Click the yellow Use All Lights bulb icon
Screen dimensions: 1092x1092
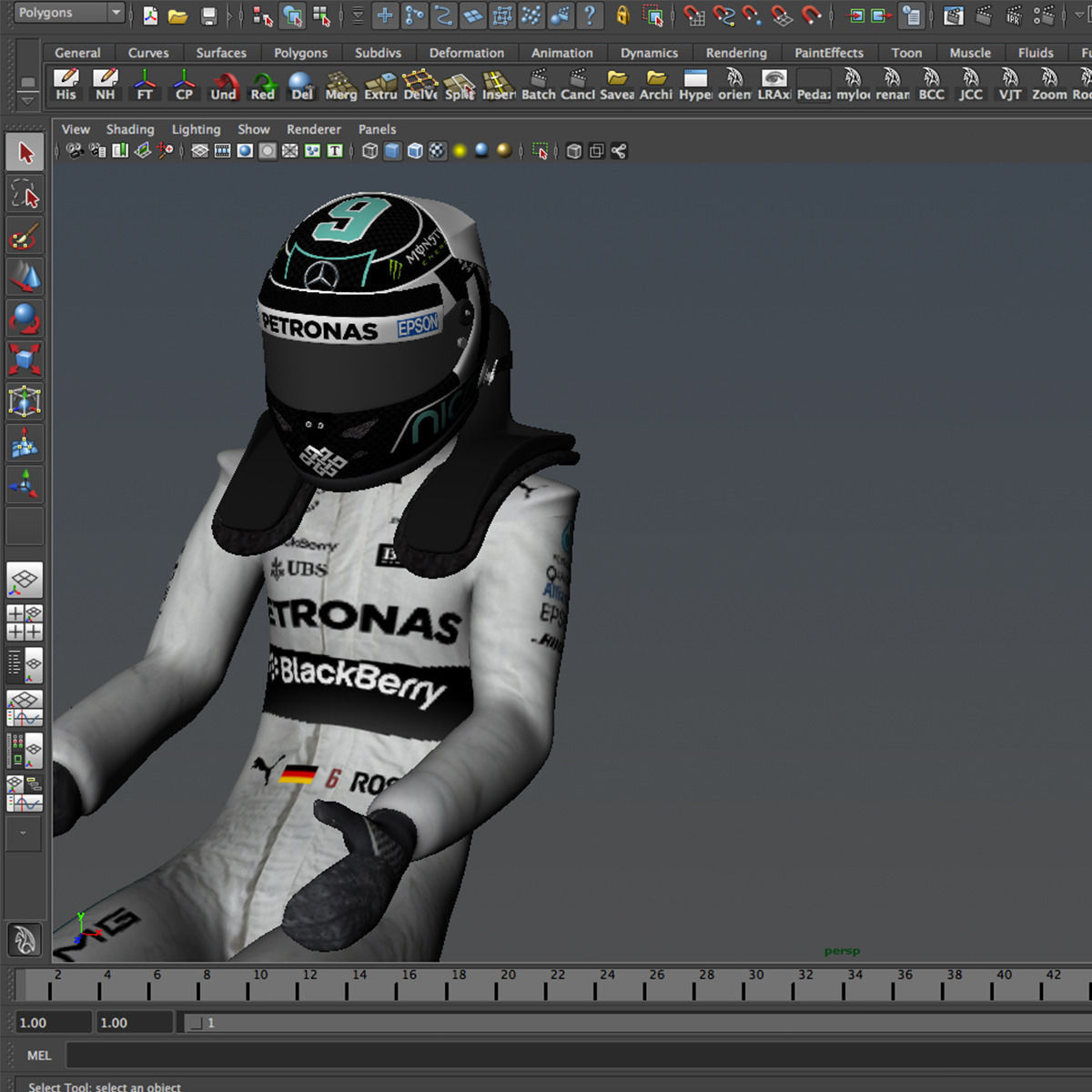460,151
